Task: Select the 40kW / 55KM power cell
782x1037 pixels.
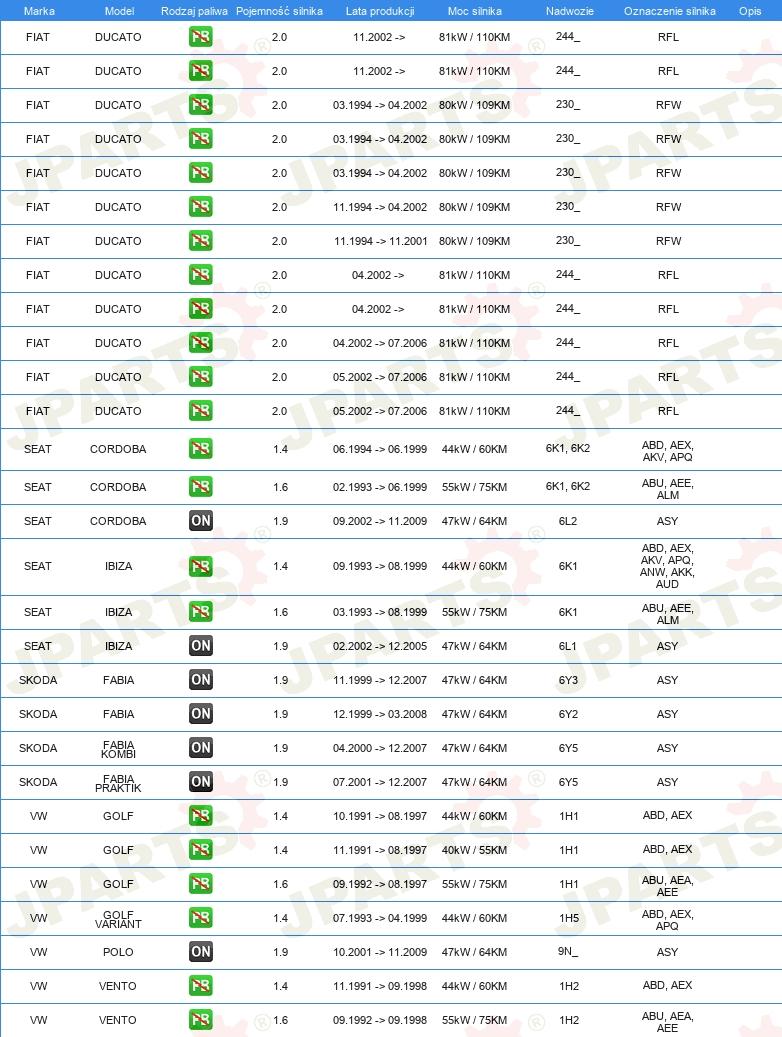Action: pos(474,850)
